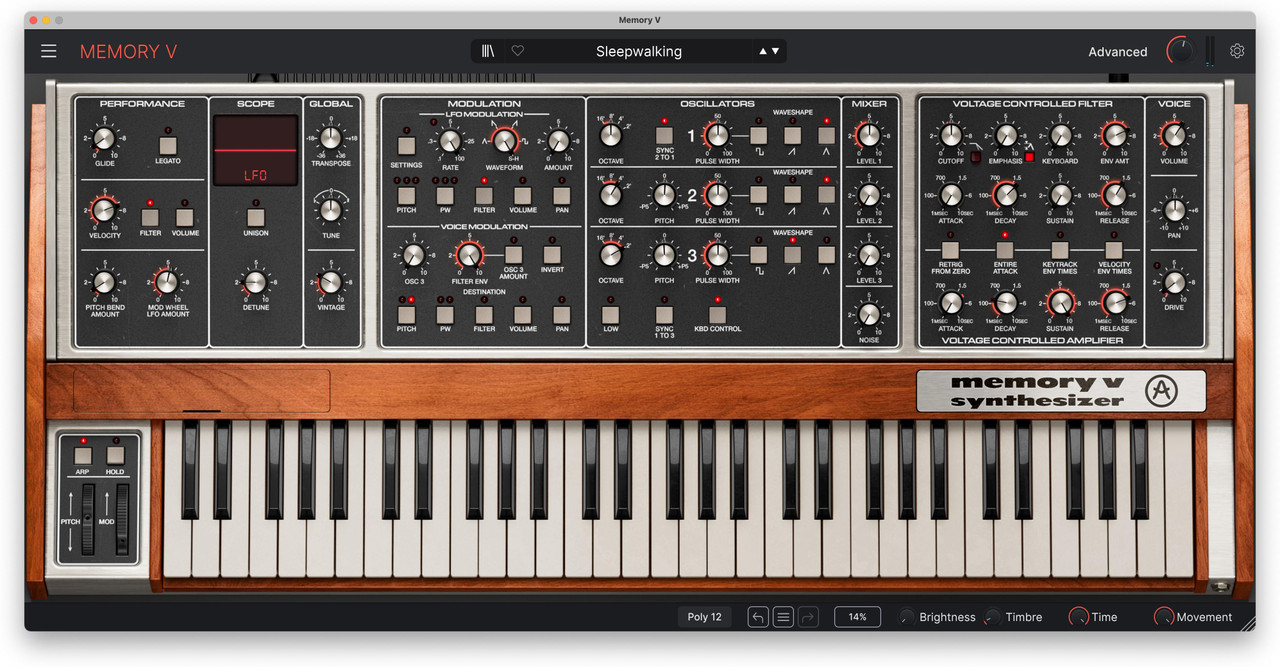The height and width of the screenshot is (667, 1280).
Task: Click the Drive knob
Action: pyautogui.click(x=1174, y=283)
